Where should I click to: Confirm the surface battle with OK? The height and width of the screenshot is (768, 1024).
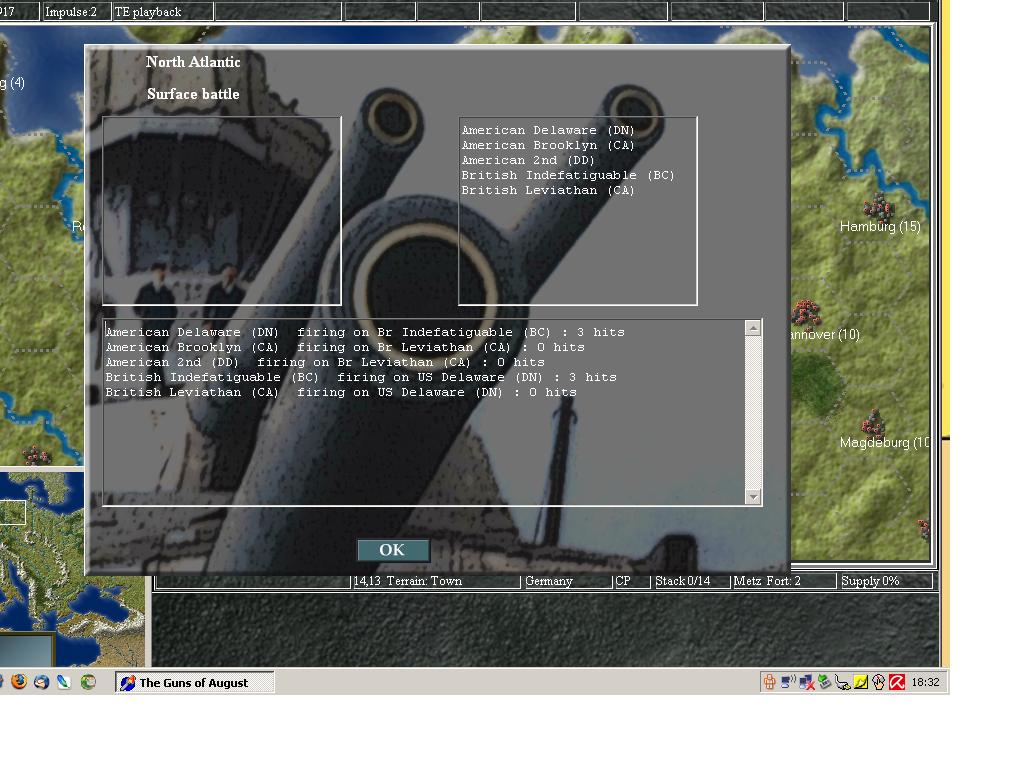point(393,550)
